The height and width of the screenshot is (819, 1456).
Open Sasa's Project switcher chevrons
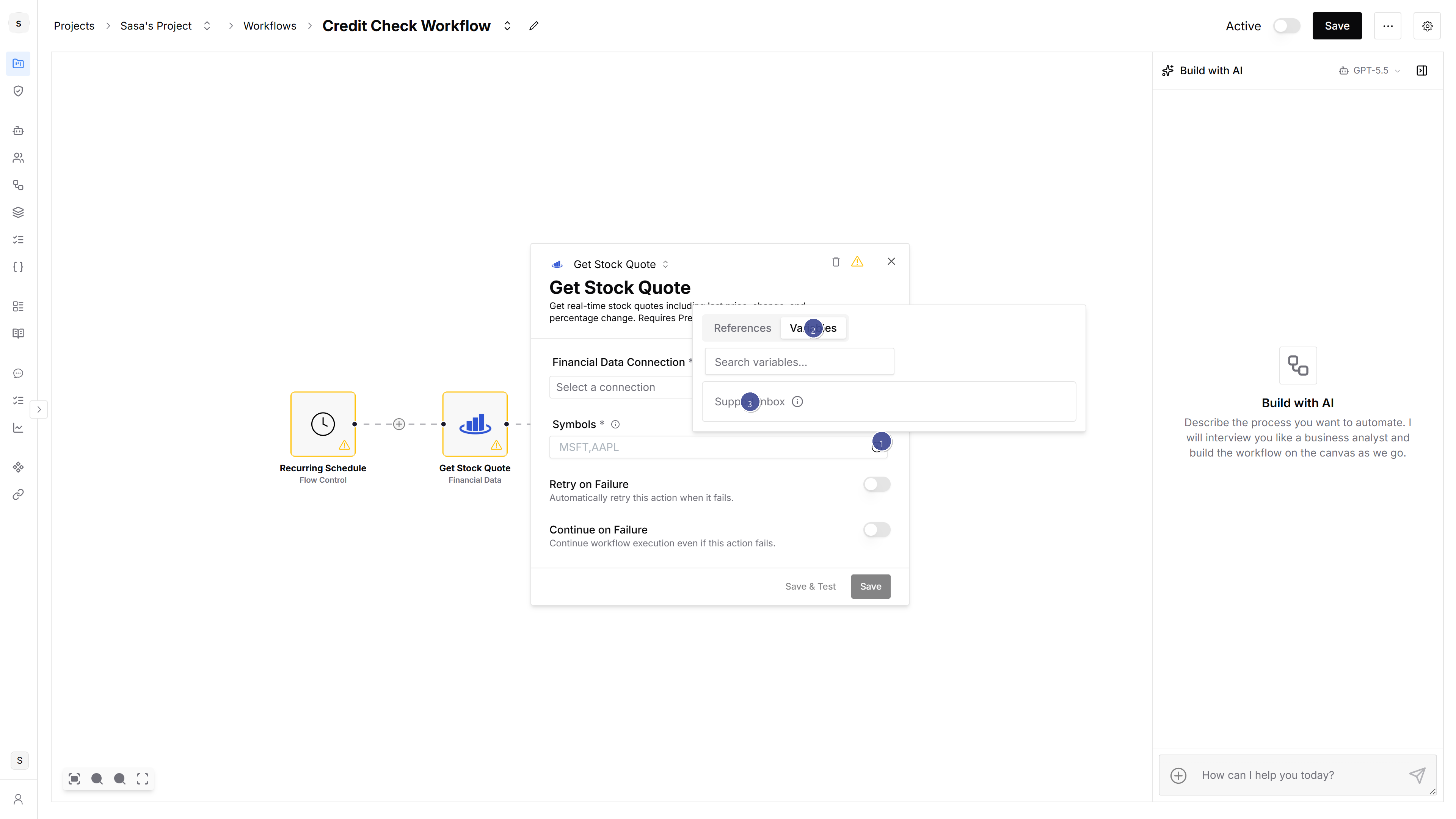(x=207, y=26)
